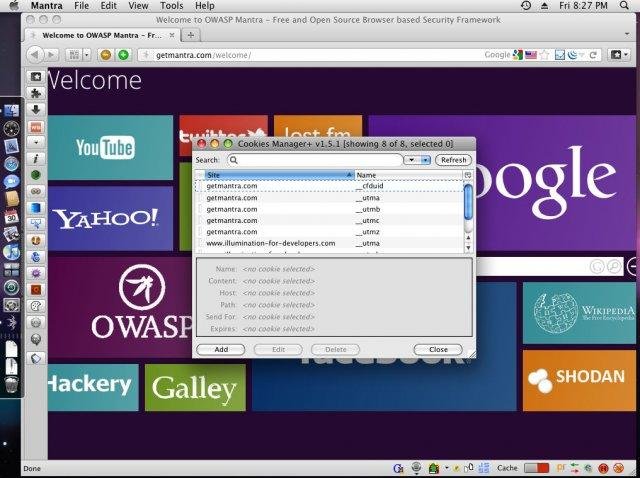Image resolution: width=640 pixels, height=478 pixels.
Task: Click the Time Machine icon in the menu bar
Action: [526, 6]
